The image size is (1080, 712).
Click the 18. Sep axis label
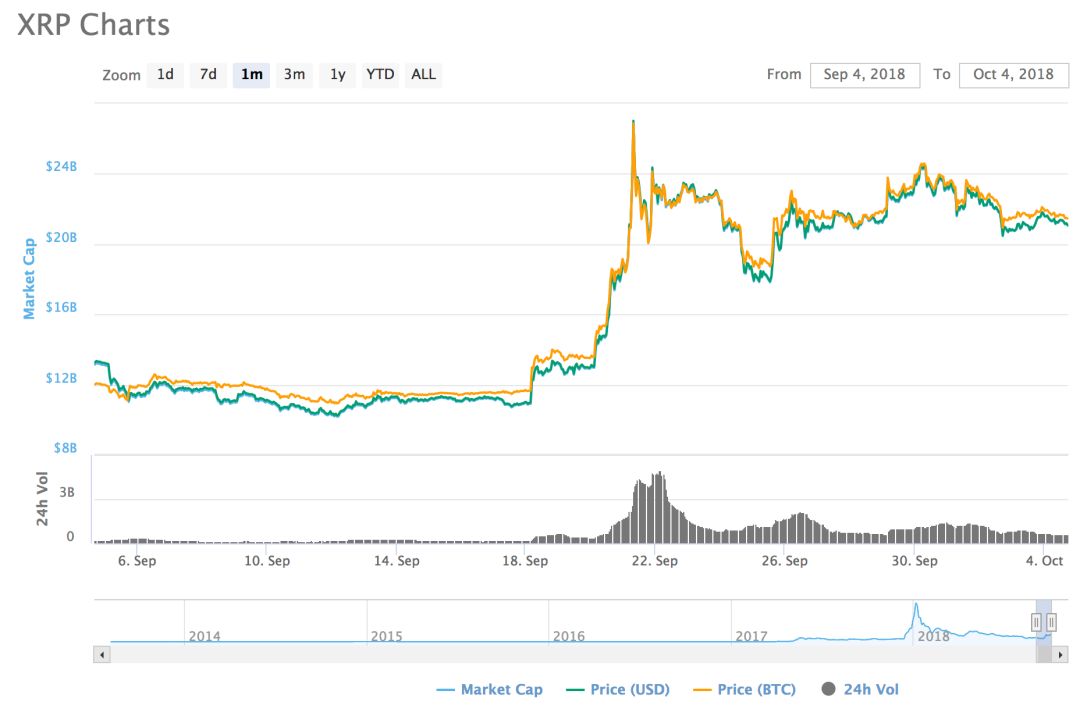click(525, 561)
